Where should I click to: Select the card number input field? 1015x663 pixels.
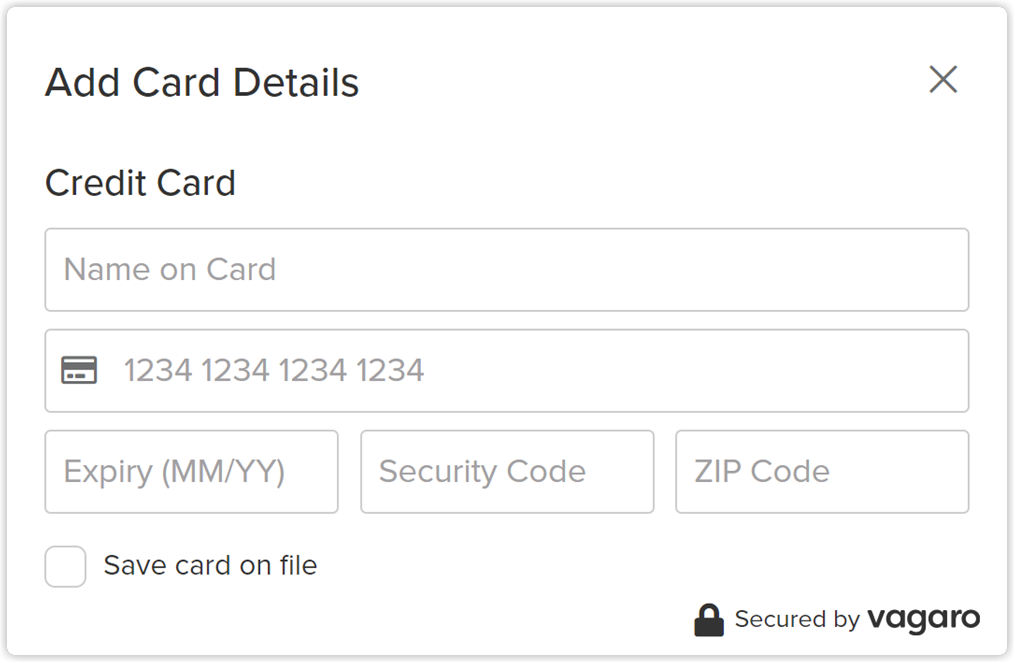click(506, 370)
